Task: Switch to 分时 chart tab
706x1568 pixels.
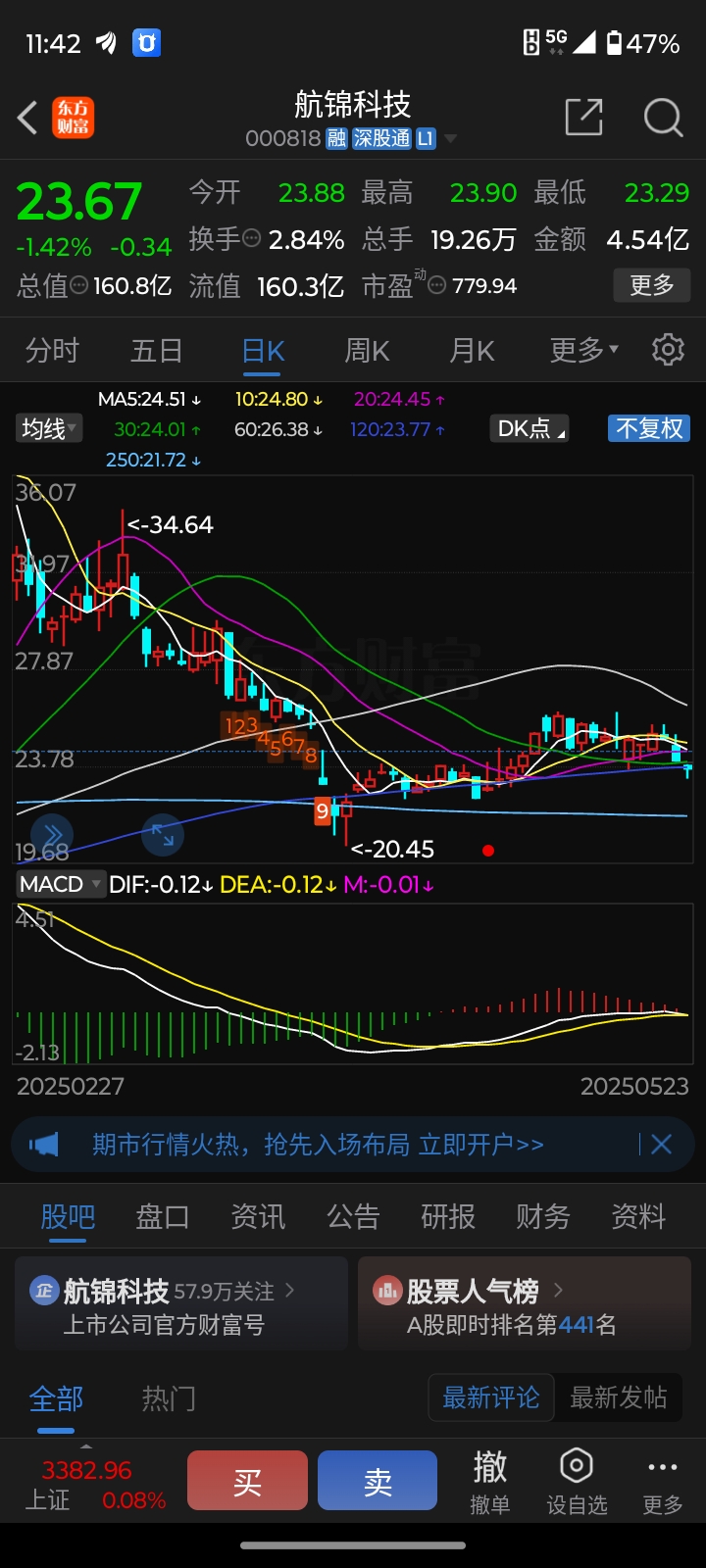Action: click(52, 350)
